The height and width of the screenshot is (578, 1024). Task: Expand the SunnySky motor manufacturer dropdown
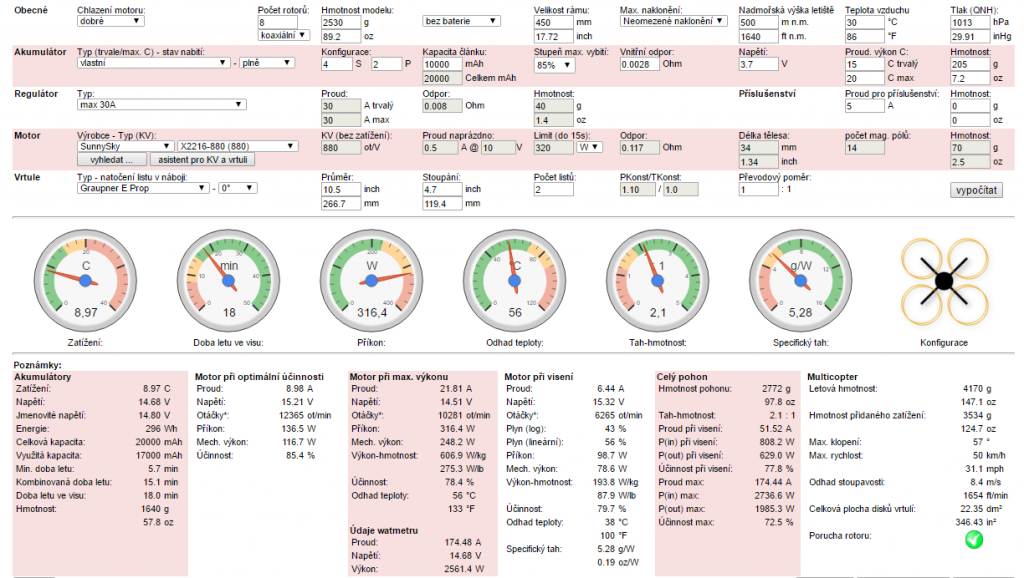(x=124, y=146)
